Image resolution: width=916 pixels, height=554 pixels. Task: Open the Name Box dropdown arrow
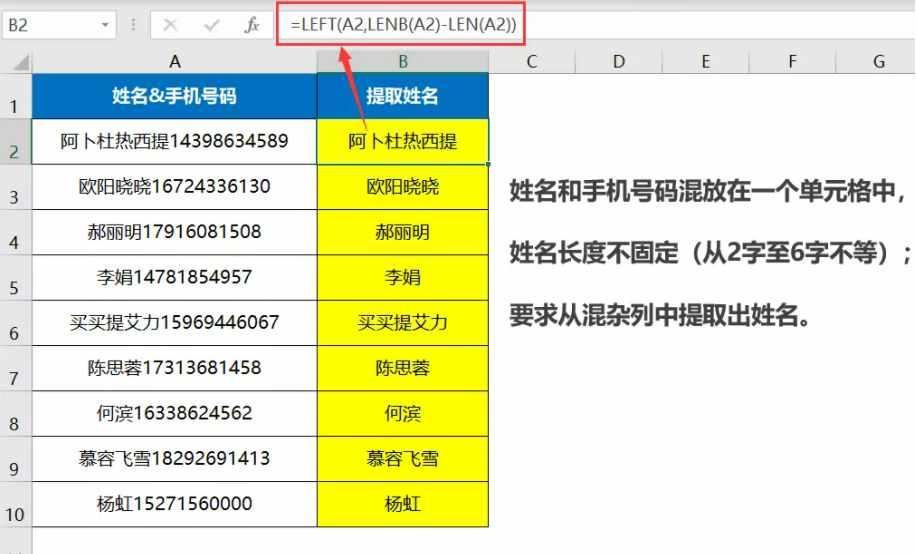pyautogui.click(x=105, y=25)
